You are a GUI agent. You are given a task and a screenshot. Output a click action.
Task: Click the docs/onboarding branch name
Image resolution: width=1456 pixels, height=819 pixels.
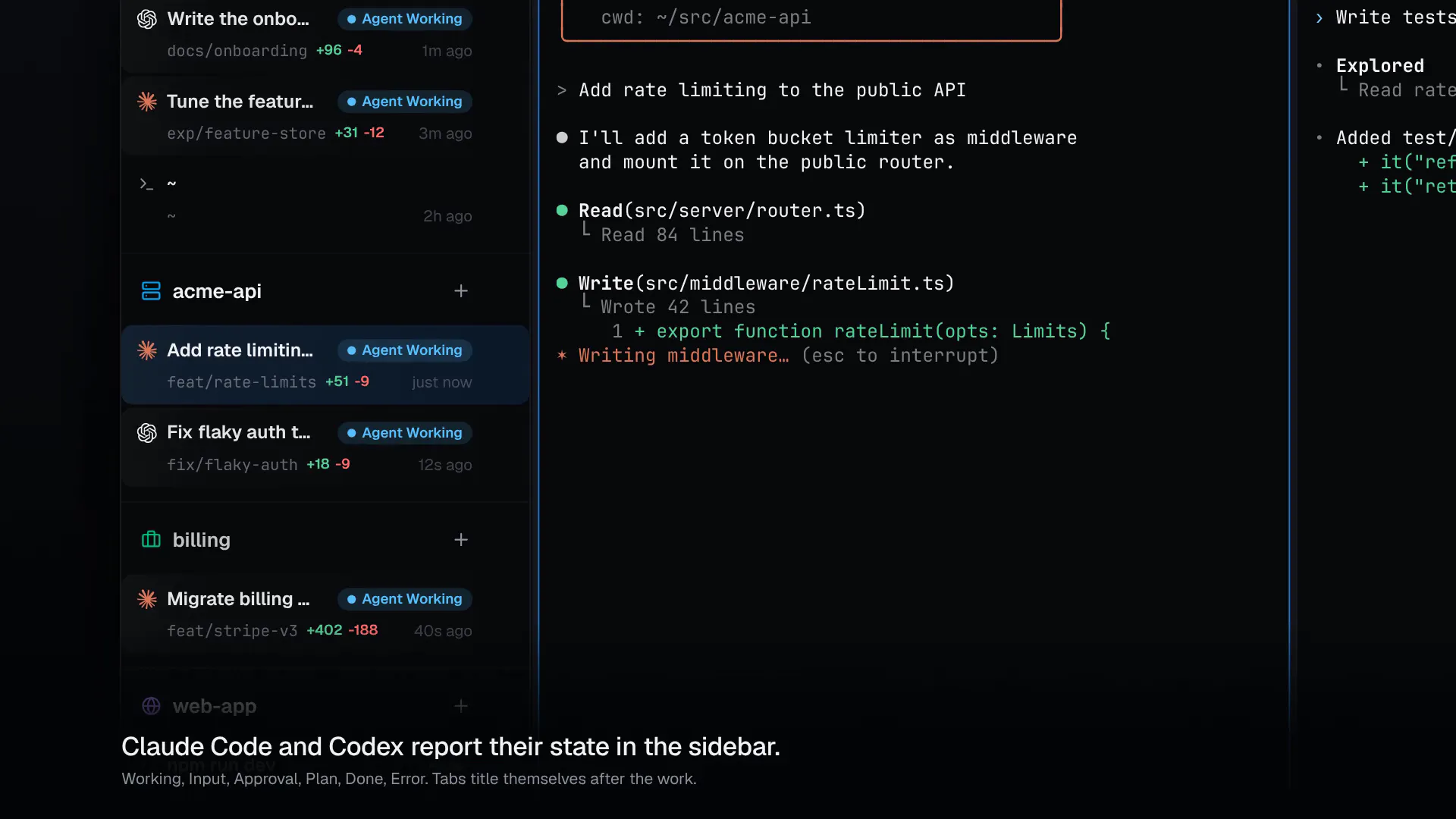(237, 51)
